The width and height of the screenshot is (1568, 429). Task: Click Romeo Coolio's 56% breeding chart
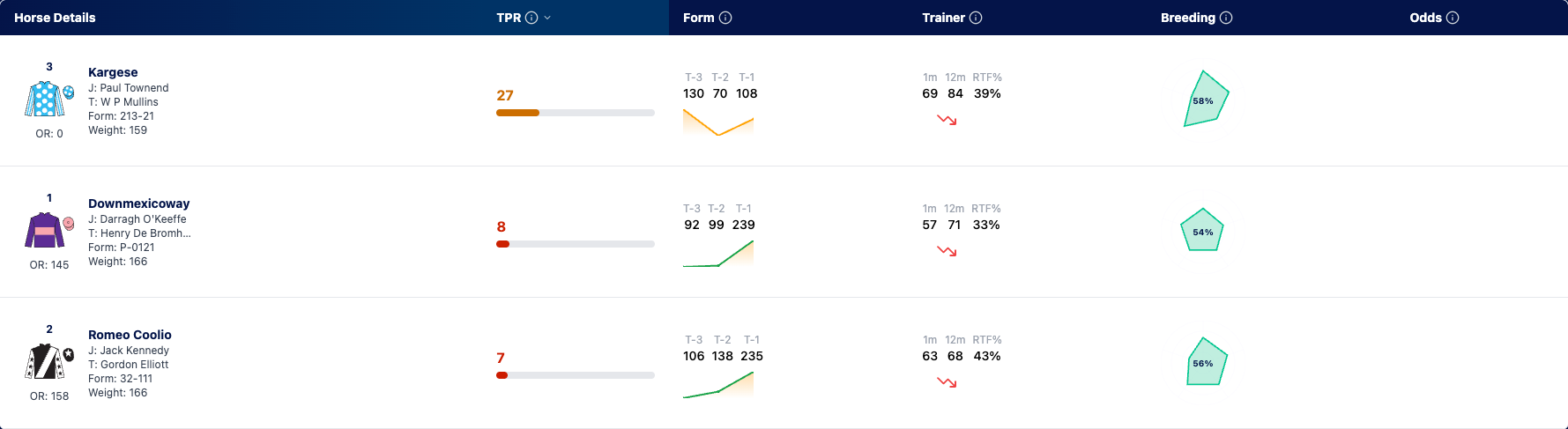pos(1205,361)
